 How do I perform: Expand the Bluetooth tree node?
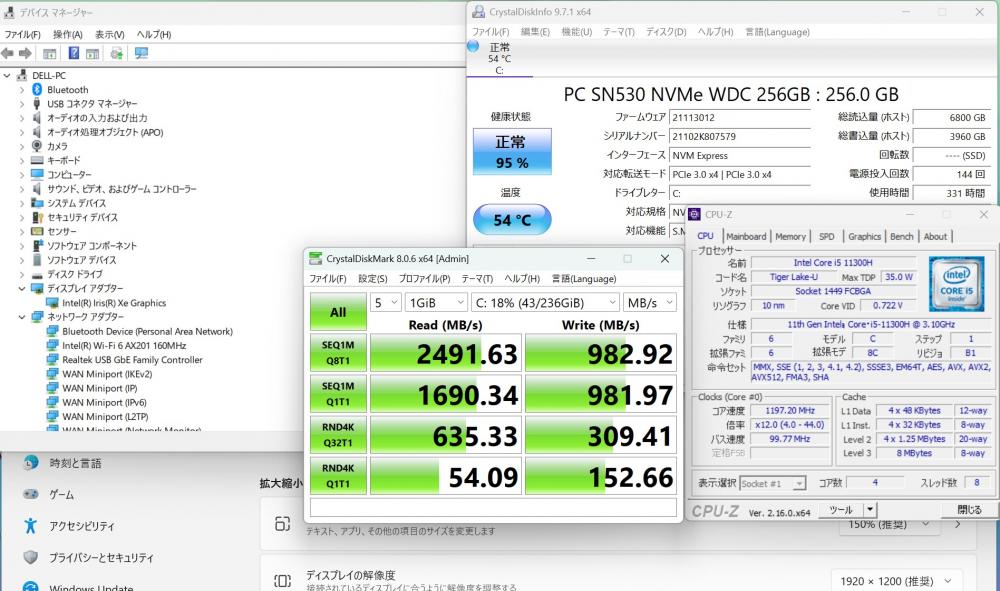click(x=22, y=89)
